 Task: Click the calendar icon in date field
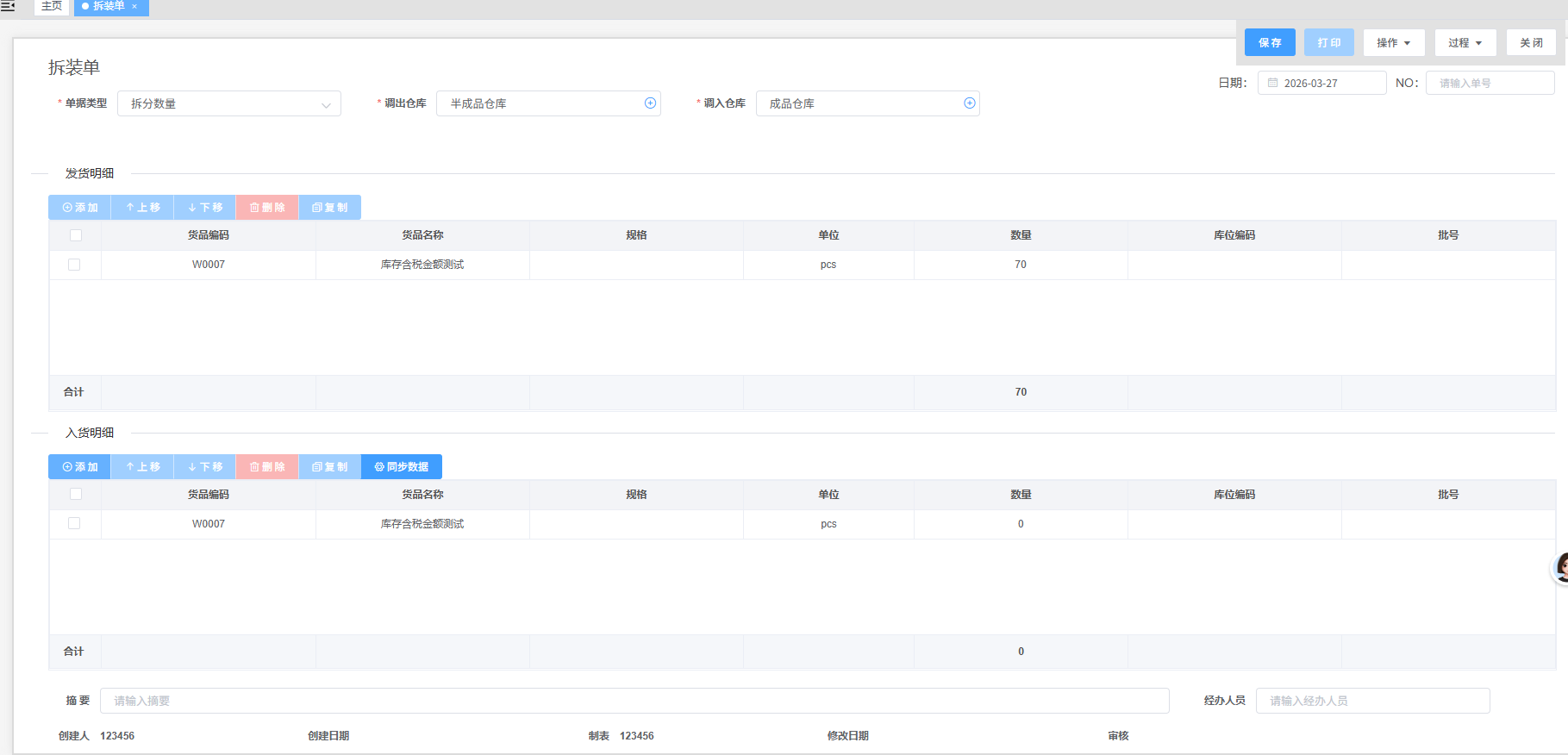coord(1272,84)
